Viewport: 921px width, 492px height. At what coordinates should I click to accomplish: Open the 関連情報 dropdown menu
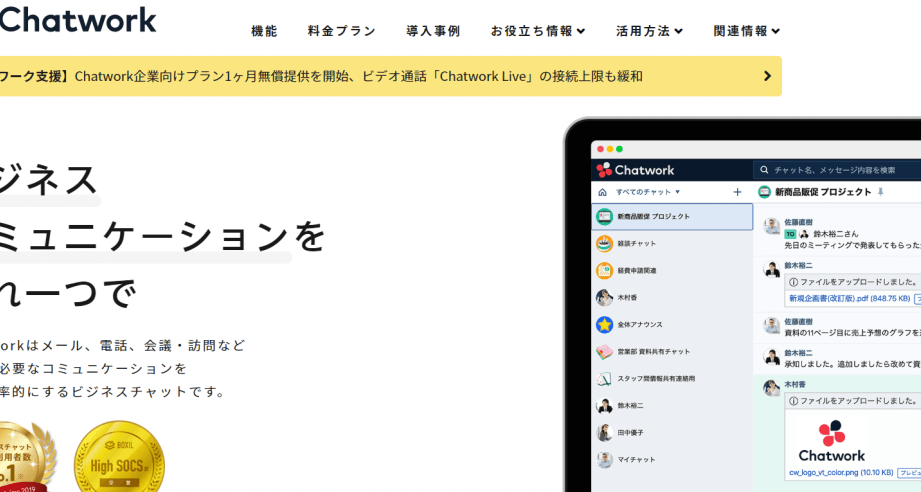point(747,31)
